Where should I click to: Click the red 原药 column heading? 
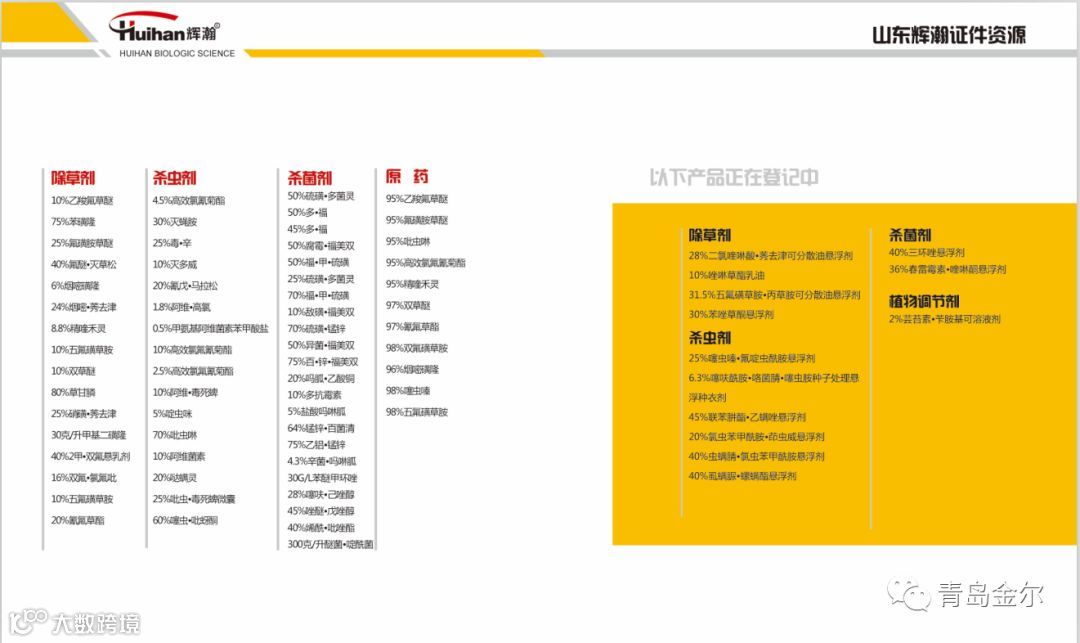(x=407, y=176)
